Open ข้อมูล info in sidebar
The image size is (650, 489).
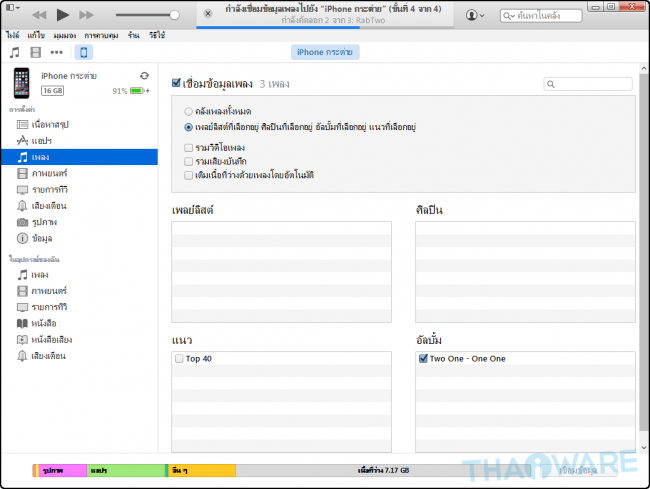tap(34, 238)
